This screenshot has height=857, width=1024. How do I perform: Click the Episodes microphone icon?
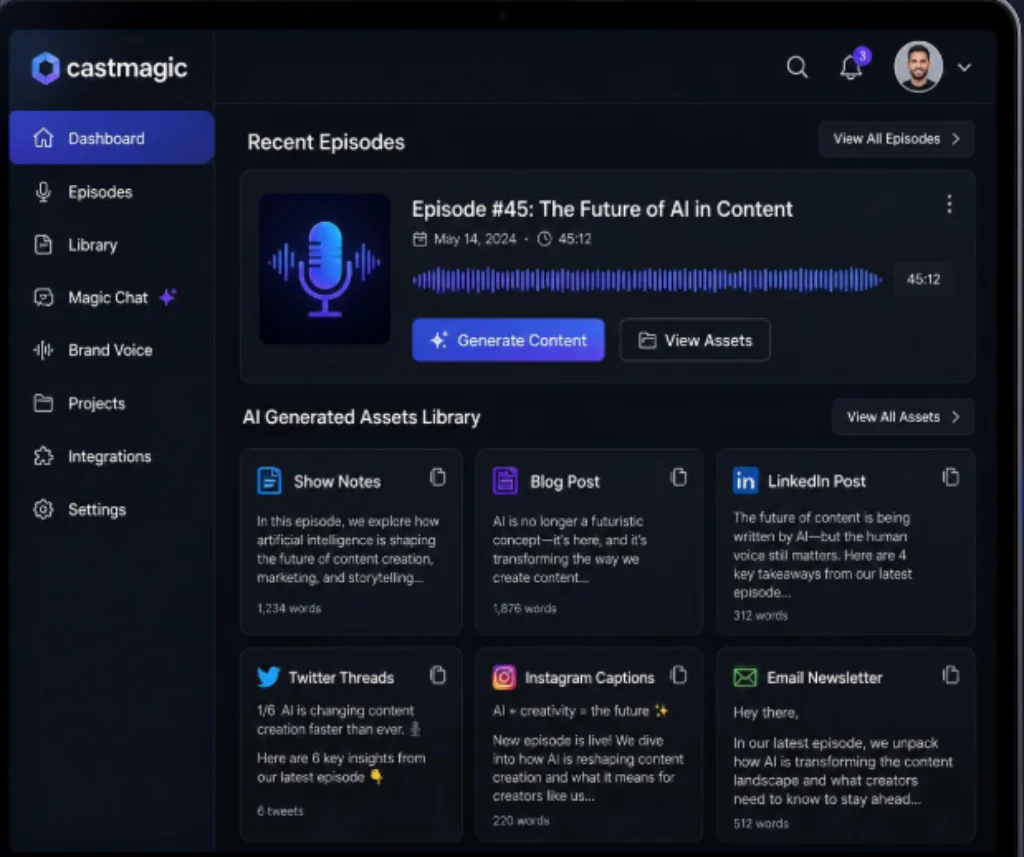tap(43, 192)
